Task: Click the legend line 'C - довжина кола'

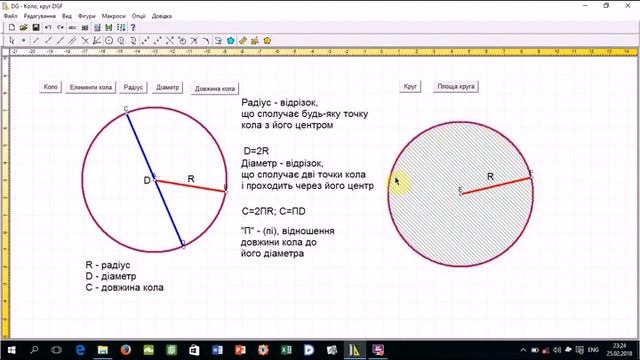Action: point(124,288)
